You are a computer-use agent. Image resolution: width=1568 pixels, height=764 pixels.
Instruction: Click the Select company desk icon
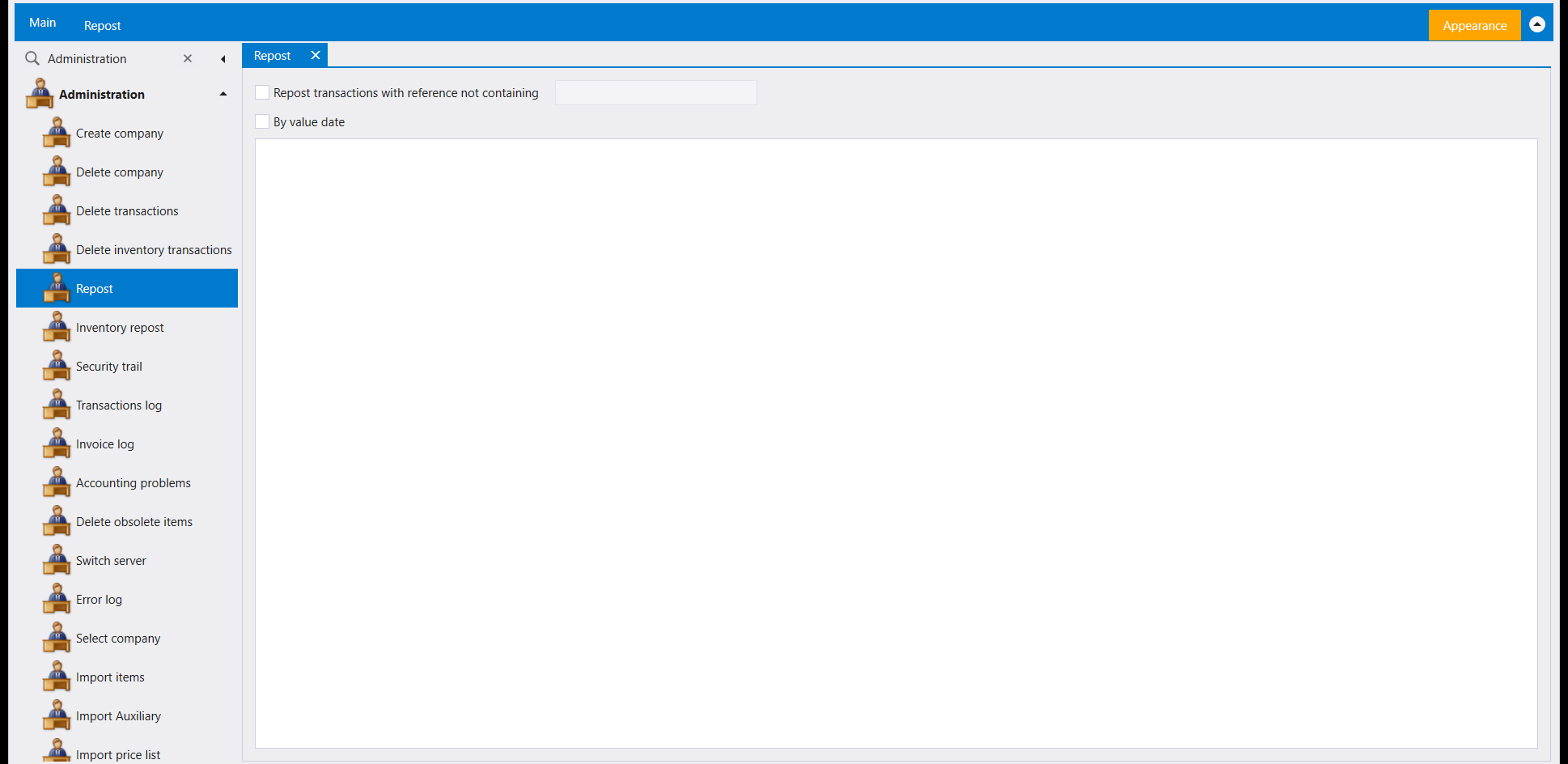click(x=57, y=638)
